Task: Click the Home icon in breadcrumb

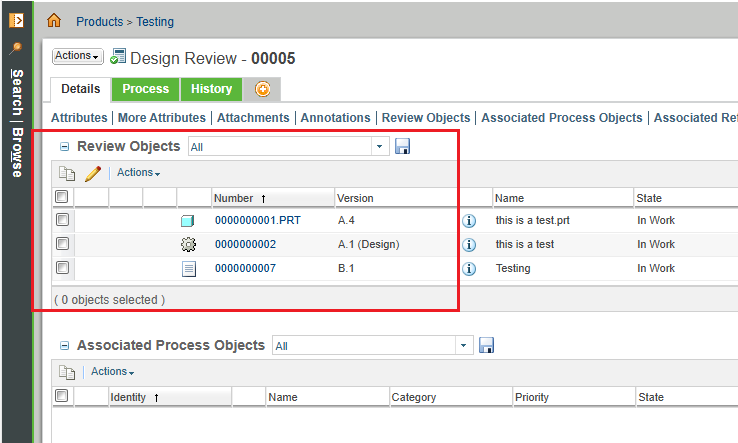Action: click(54, 20)
